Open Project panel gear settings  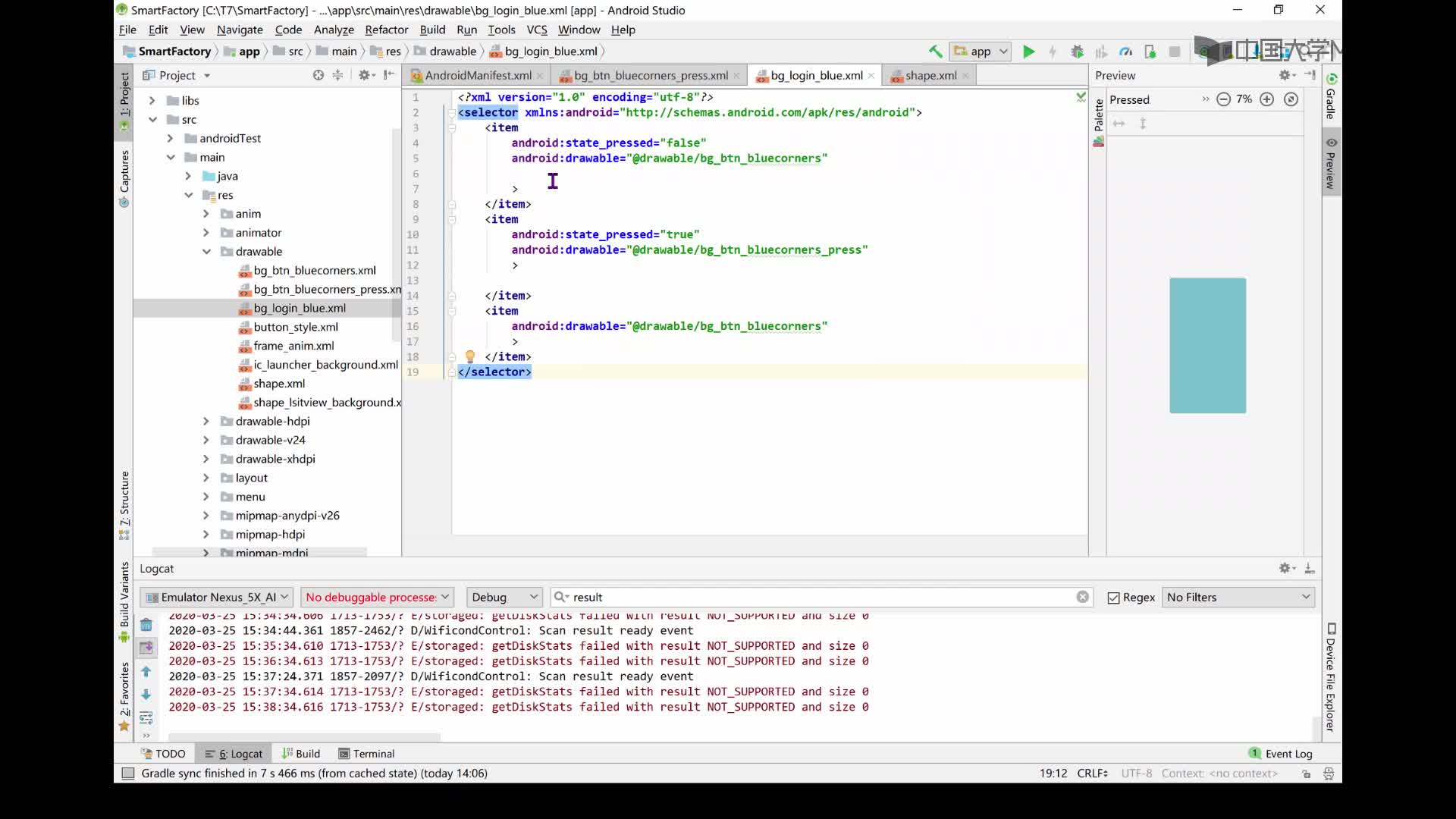pos(366,75)
